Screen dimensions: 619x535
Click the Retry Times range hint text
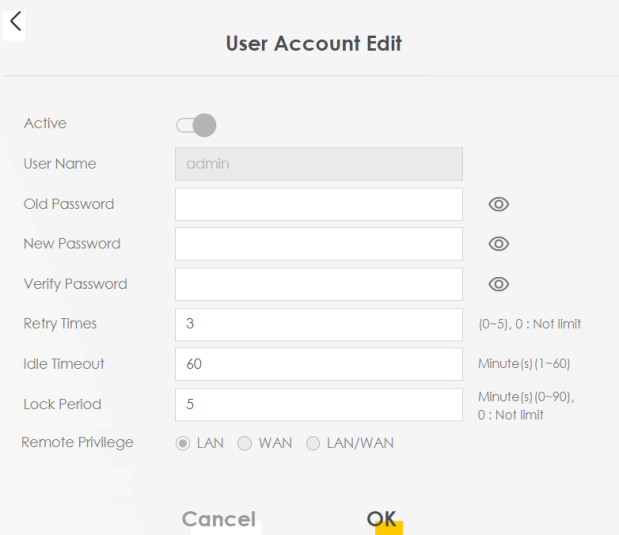(529, 324)
